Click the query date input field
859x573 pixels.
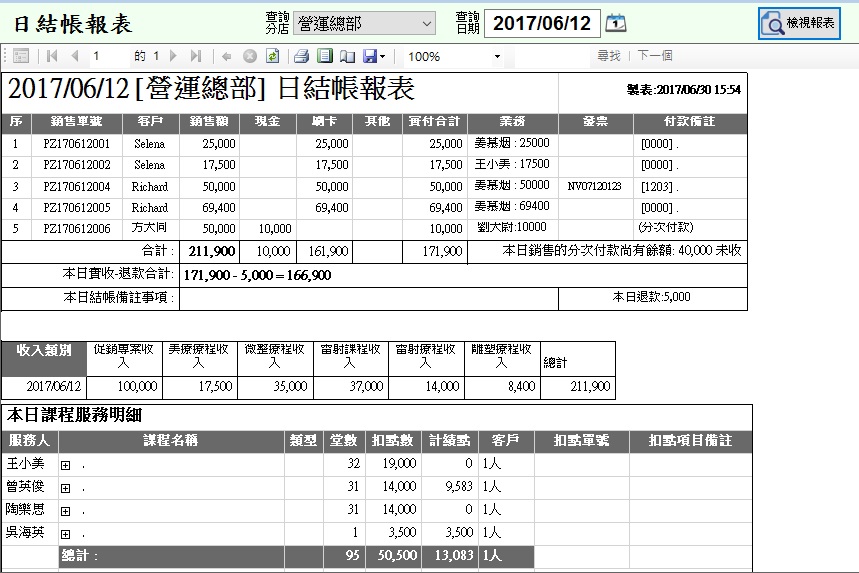[x=542, y=23]
